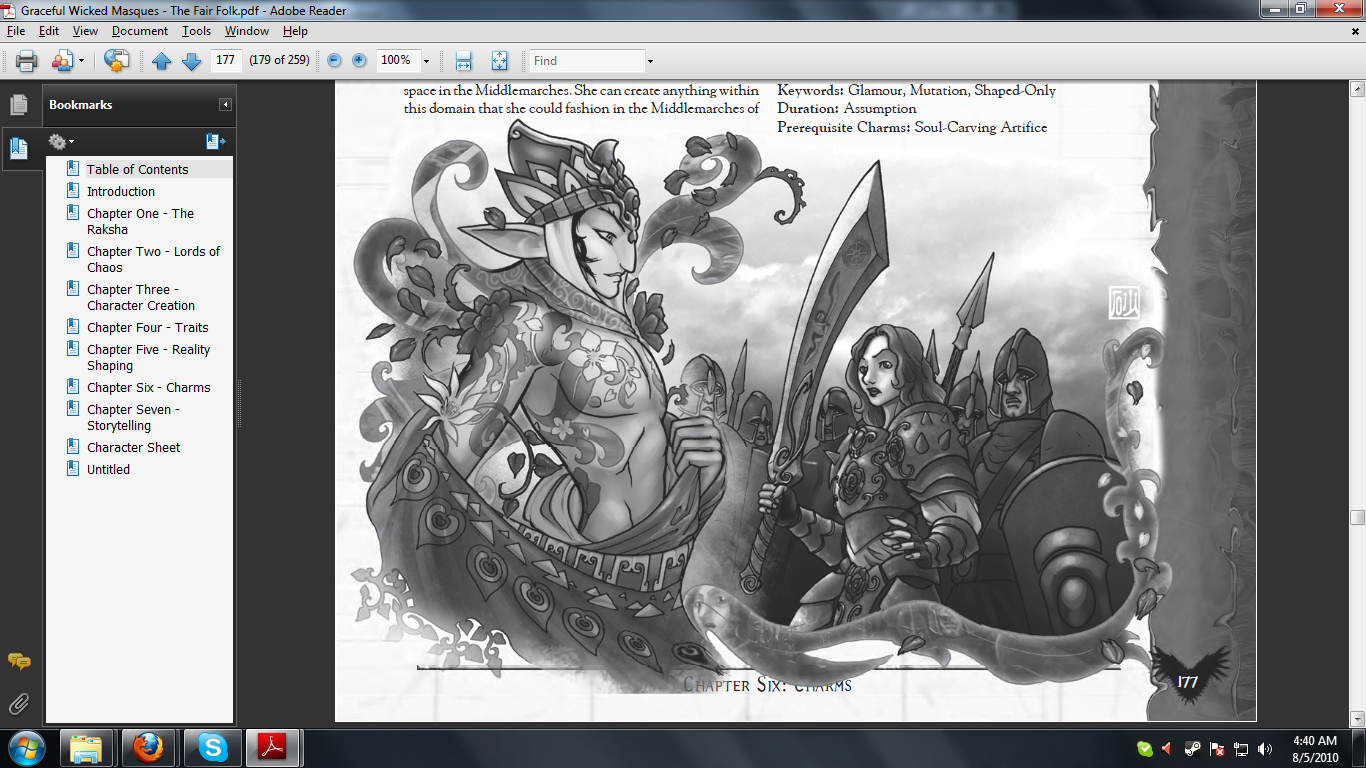Image resolution: width=1366 pixels, height=768 pixels.
Task: Collapse the Bookmarks panel with arrow button
Action: pyautogui.click(x=226, y=105)
